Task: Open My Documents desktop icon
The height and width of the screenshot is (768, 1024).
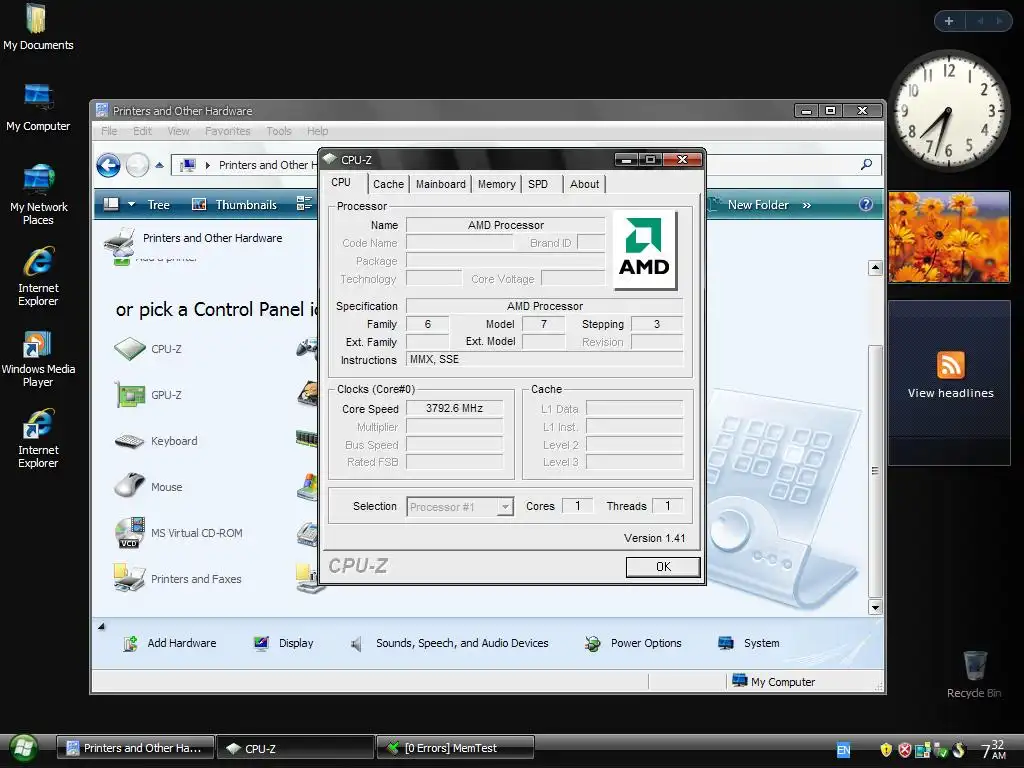Action: [38, 26]
